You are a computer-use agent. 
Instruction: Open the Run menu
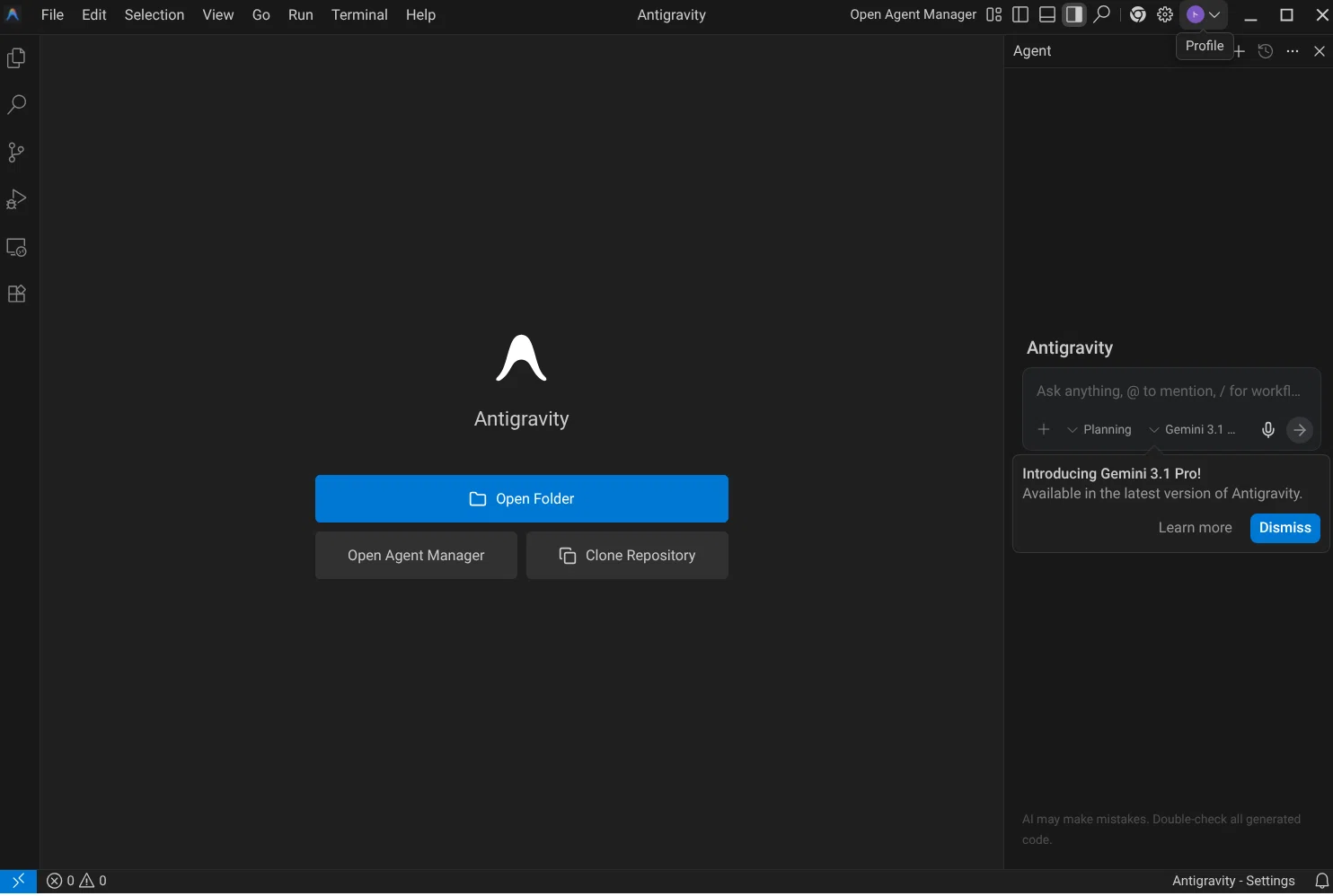(x=301, y=14)
